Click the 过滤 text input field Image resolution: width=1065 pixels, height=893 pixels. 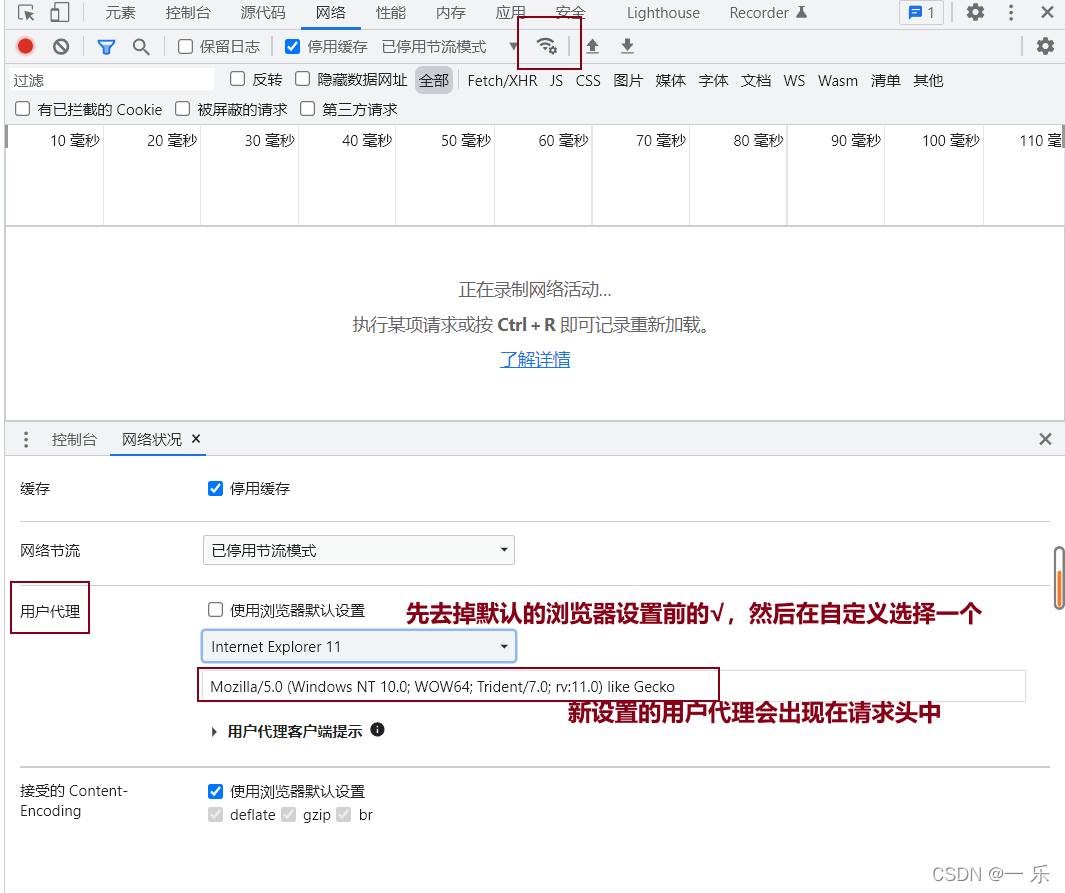click(112, 80)
